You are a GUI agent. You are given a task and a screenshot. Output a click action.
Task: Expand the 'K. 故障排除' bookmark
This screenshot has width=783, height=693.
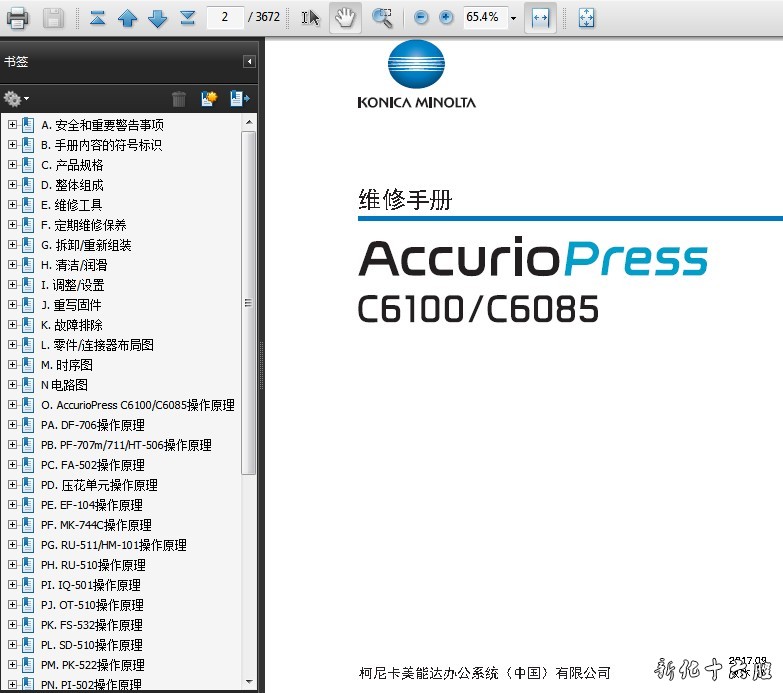(12, 325)
